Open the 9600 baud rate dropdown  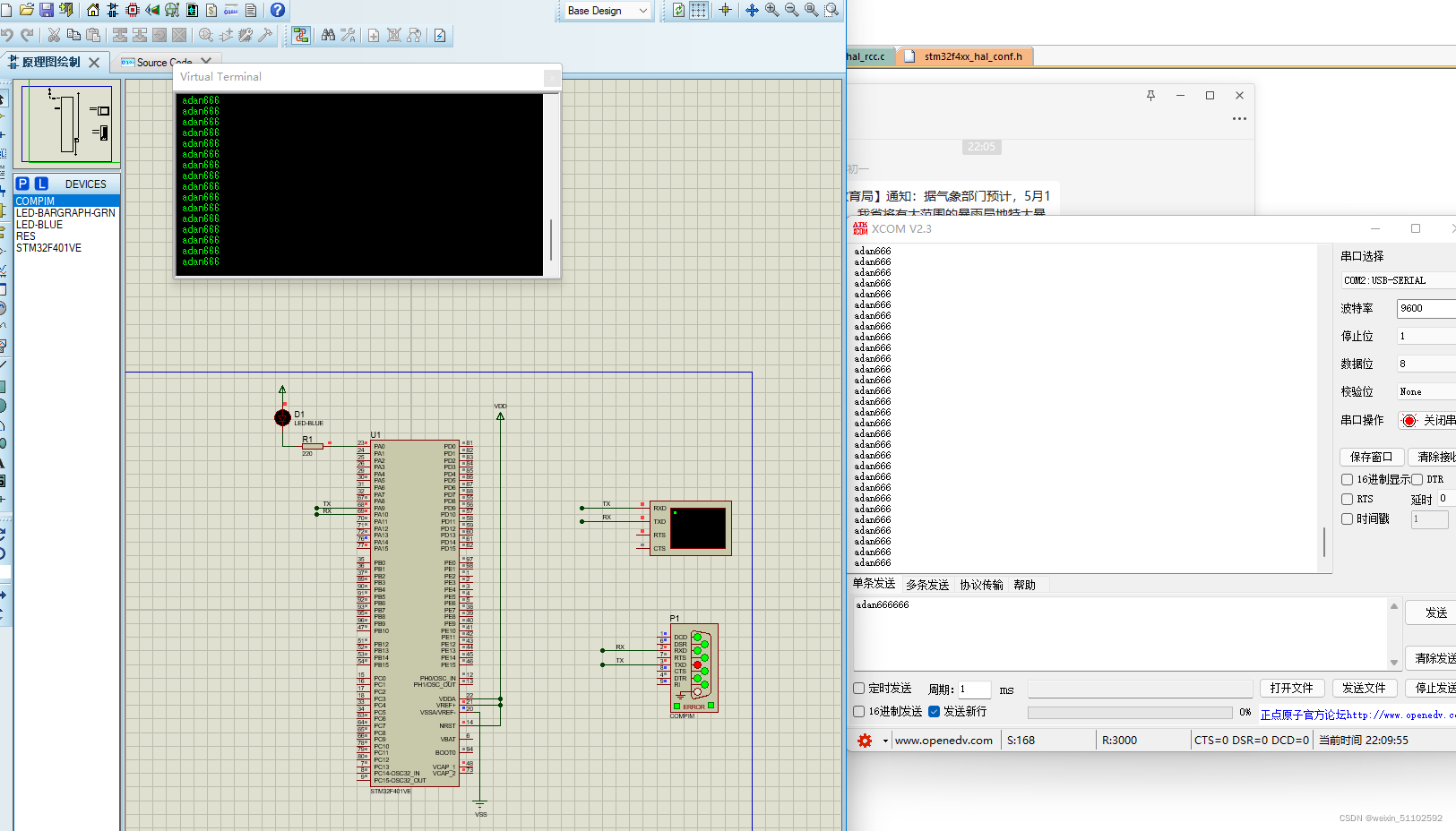pyautogui.click(x=1426, y=308)
